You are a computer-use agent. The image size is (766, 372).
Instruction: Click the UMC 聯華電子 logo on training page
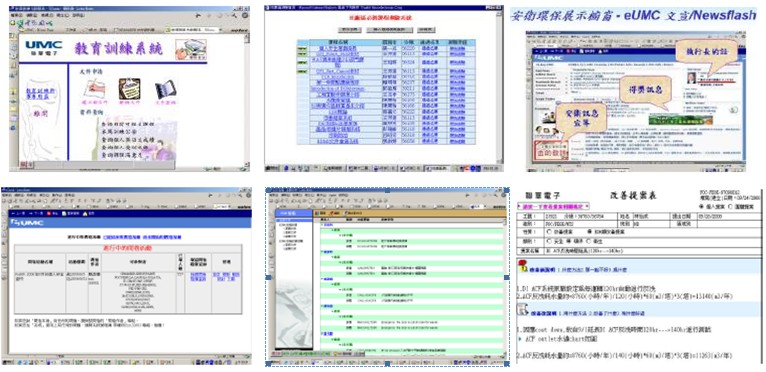43,48
